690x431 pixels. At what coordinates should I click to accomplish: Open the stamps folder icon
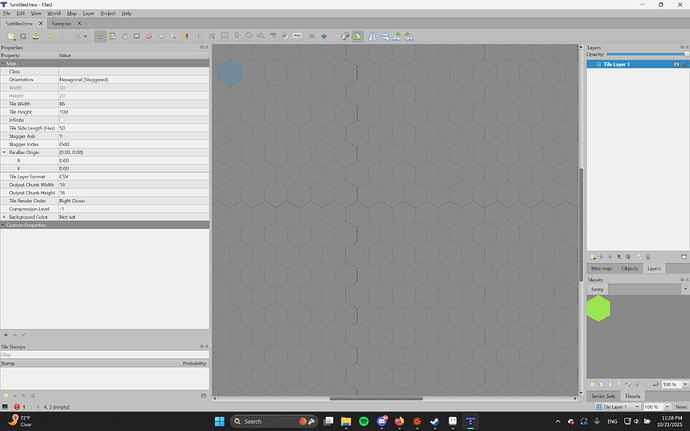tap(203, 395)
